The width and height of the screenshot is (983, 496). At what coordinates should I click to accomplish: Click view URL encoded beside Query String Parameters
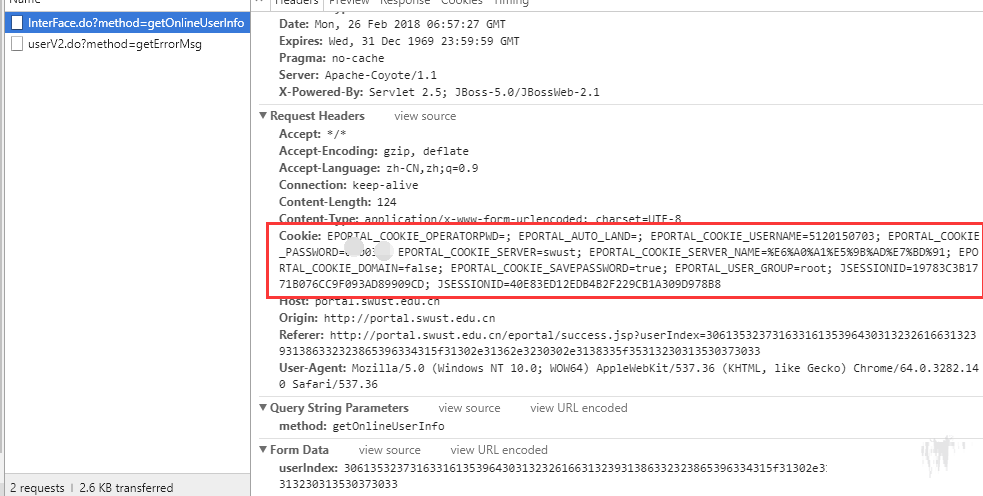579,408
